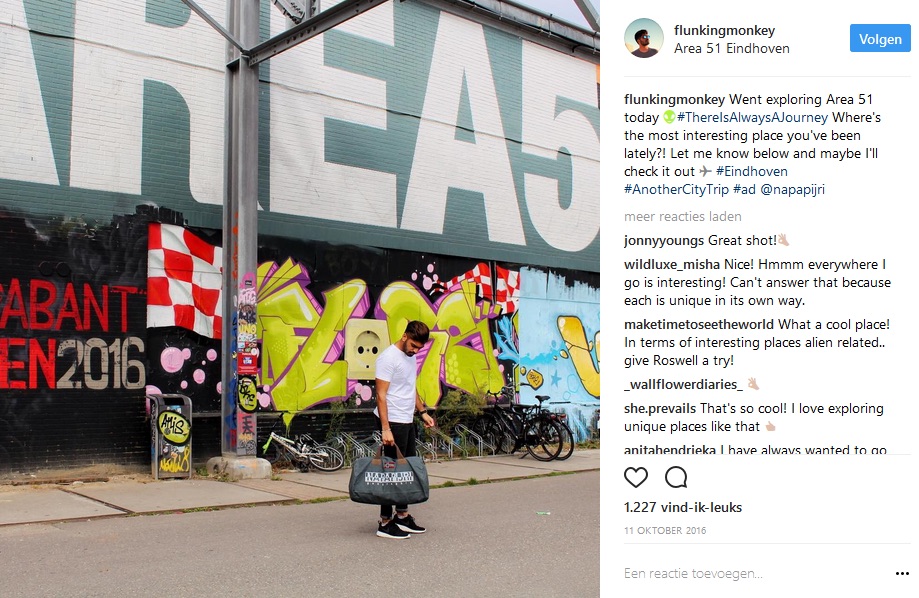Open the Area 51 Eindhoven location link
Viewport: 919px width, 598px height.
tap(731, 49)
